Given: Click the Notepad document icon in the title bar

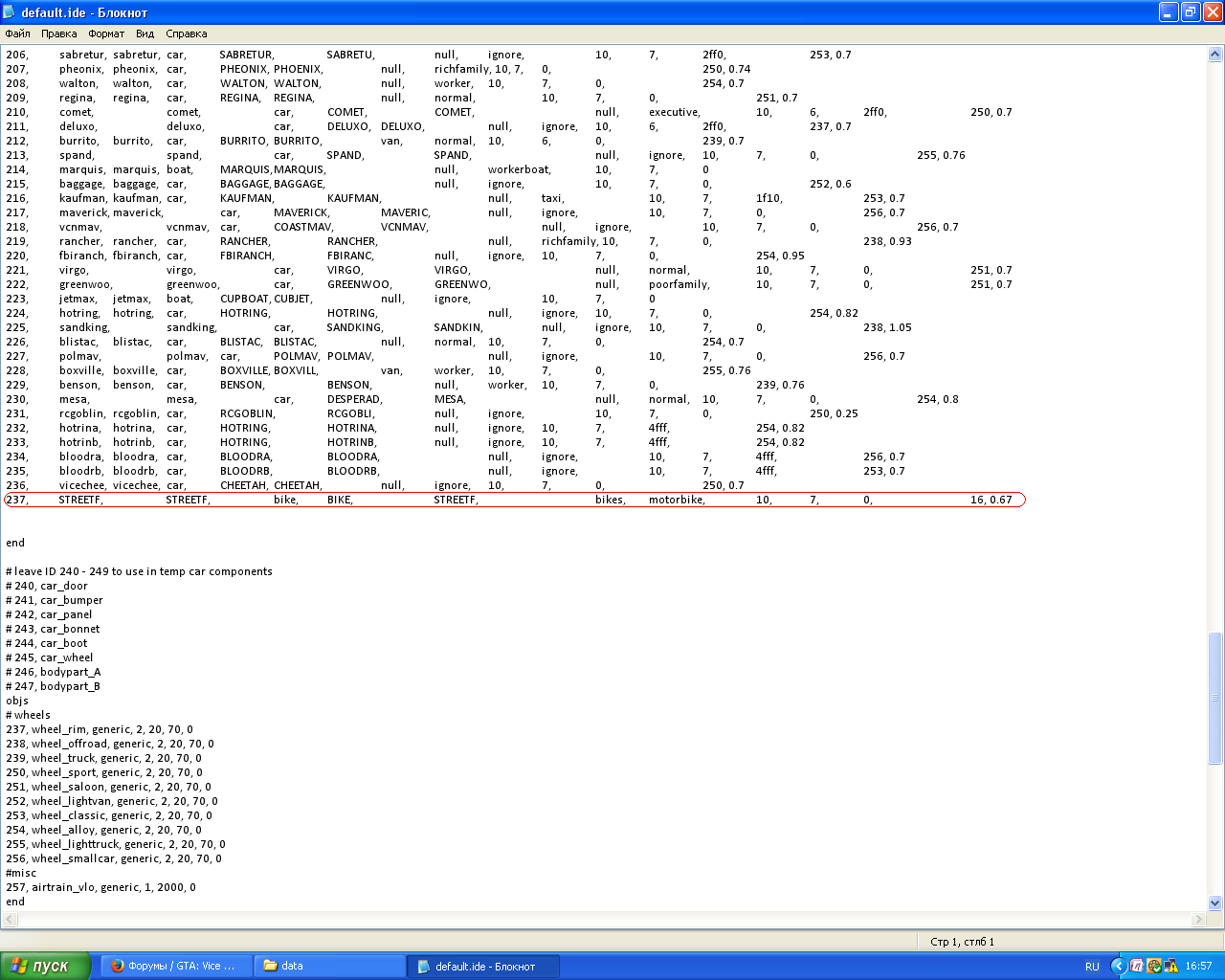Looking at the screenshot, I should tap(11, 12).
